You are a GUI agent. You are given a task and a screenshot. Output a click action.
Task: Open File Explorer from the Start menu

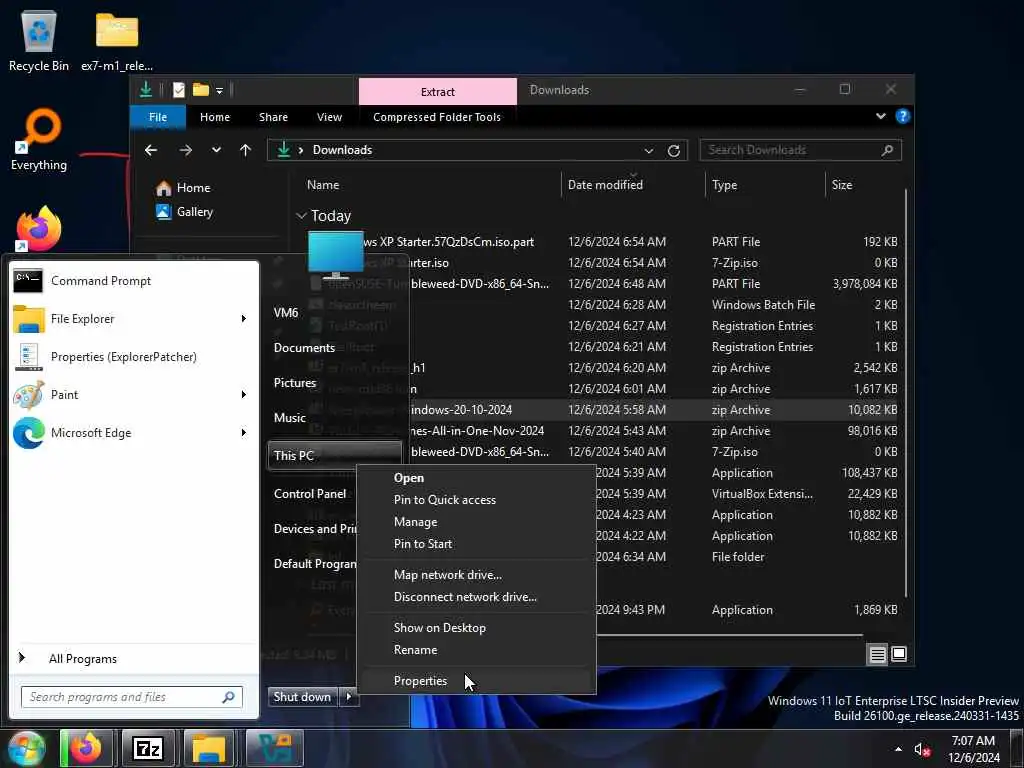point(124,319)
